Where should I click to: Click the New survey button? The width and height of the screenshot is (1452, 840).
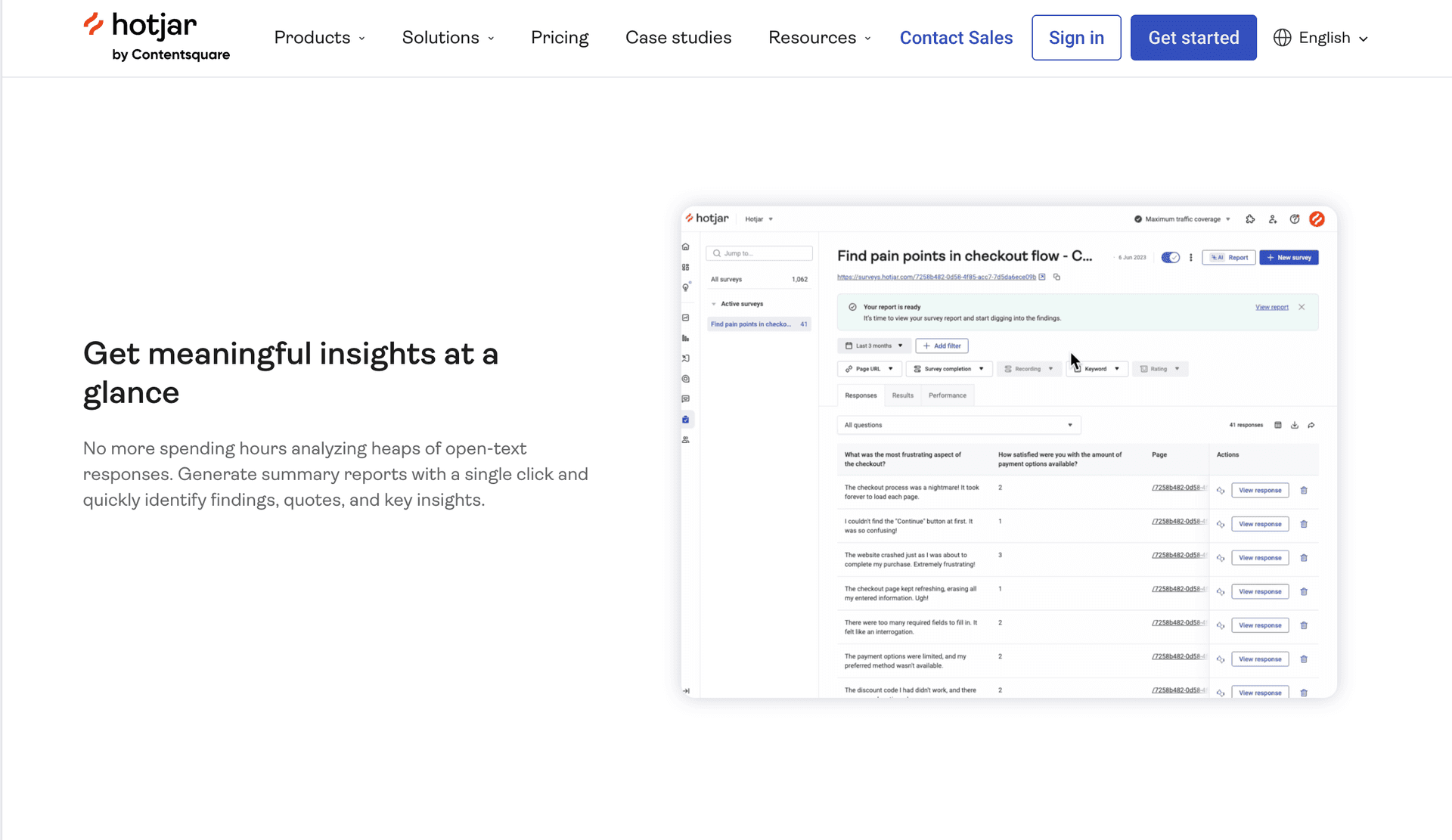(1289, 258)
